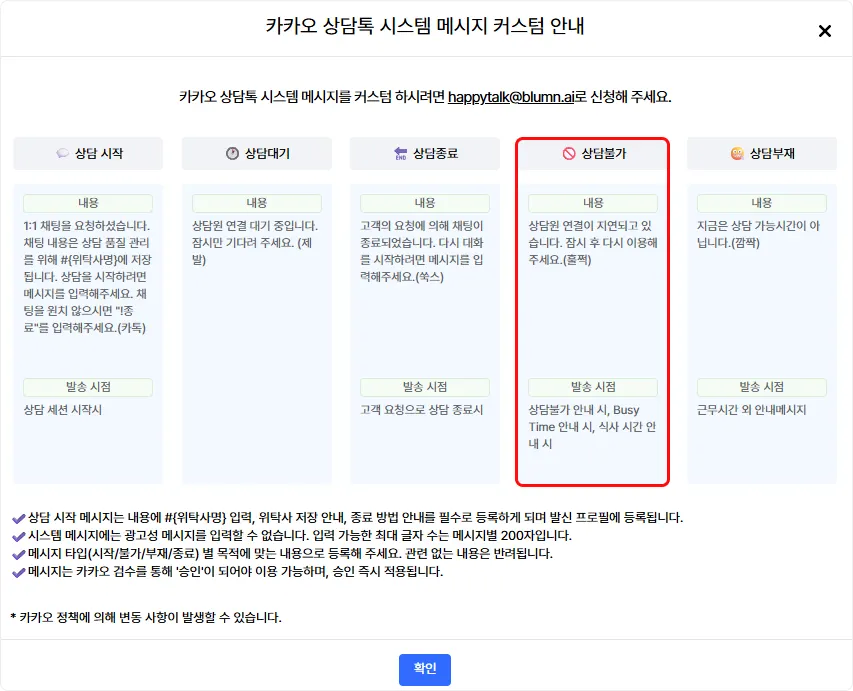The width and height of the screenshot is (853, 691).
Task: Click checkmark icon beside '상담 시작 메시지는' note
Action: point(18,519)
